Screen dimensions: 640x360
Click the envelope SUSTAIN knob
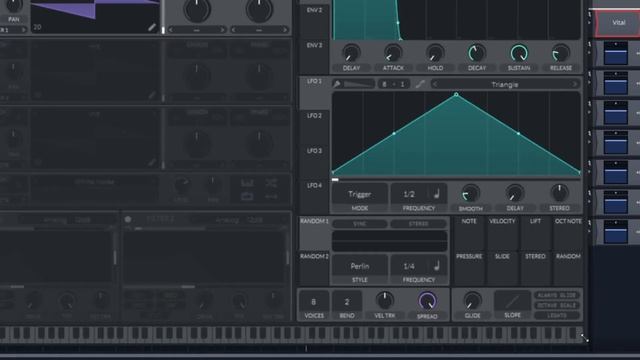519,53
